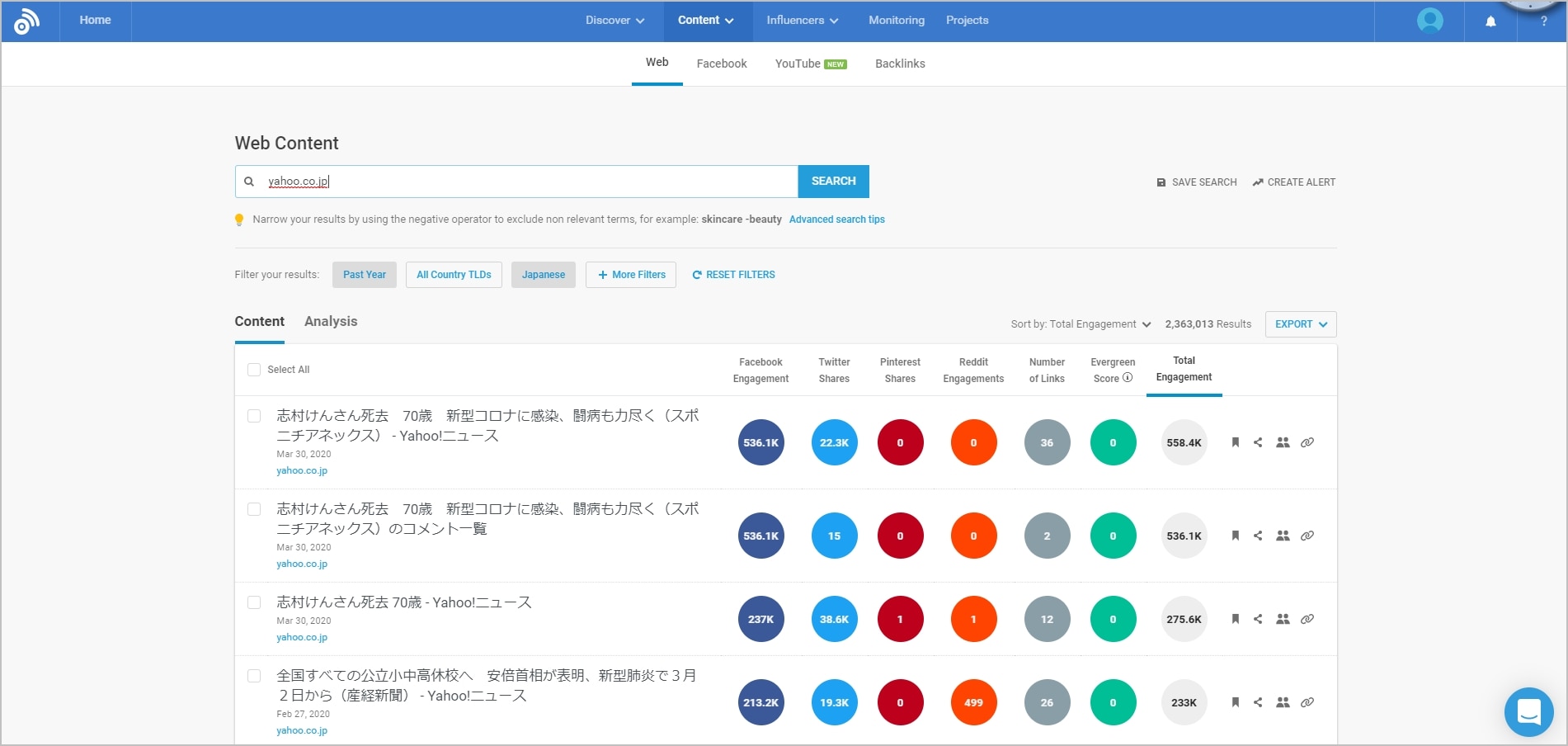Open the help question mark icon
This screenshot has width=1568, height=746.
1543,22
